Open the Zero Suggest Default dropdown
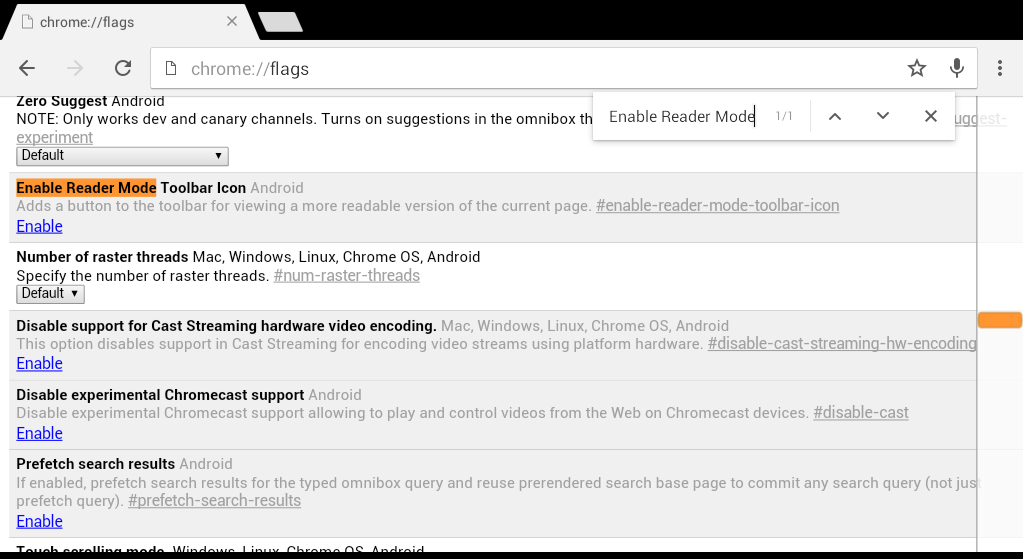1023x559 pixels. [122, 156]
